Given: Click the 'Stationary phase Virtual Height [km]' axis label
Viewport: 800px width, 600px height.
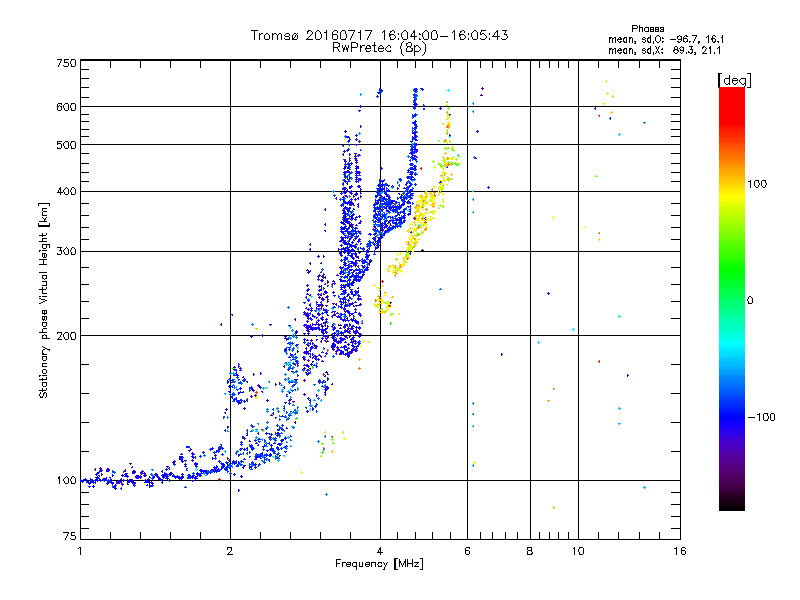Looking at the screenshot, I should [x=44, y=300].
